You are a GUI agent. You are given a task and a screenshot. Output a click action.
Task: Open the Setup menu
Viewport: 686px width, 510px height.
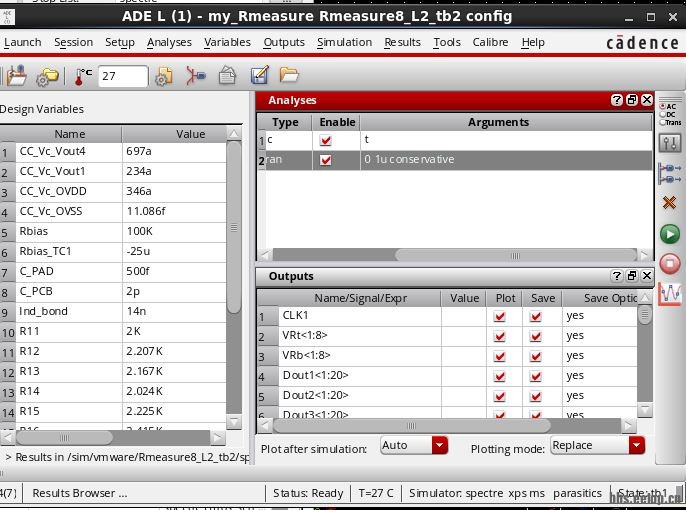pyautogui.click(x=120, y=42)
